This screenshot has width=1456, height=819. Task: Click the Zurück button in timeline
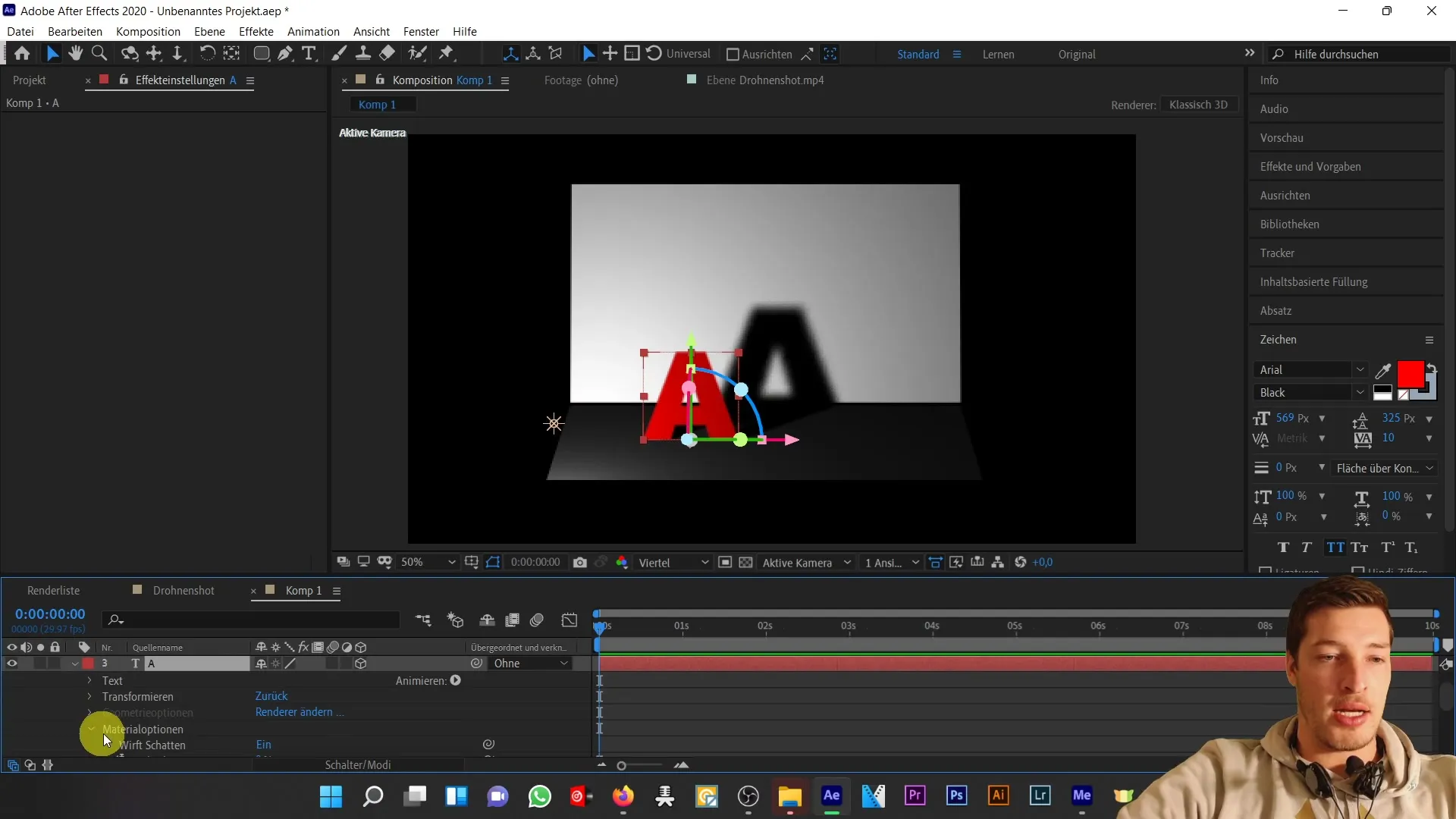tap(272, 696)
